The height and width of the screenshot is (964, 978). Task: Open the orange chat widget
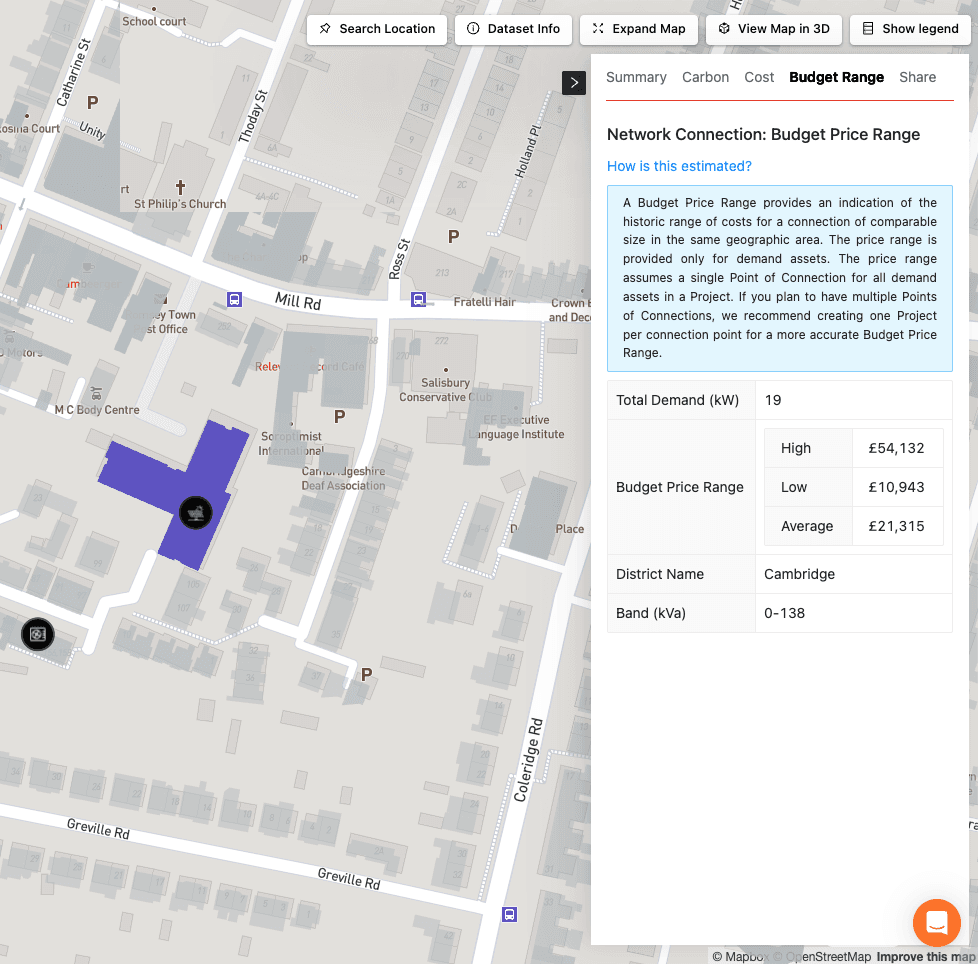point(936,922)
